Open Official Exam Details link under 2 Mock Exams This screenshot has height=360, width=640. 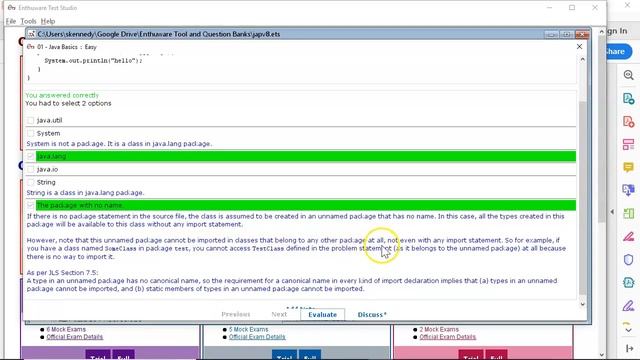448,337
